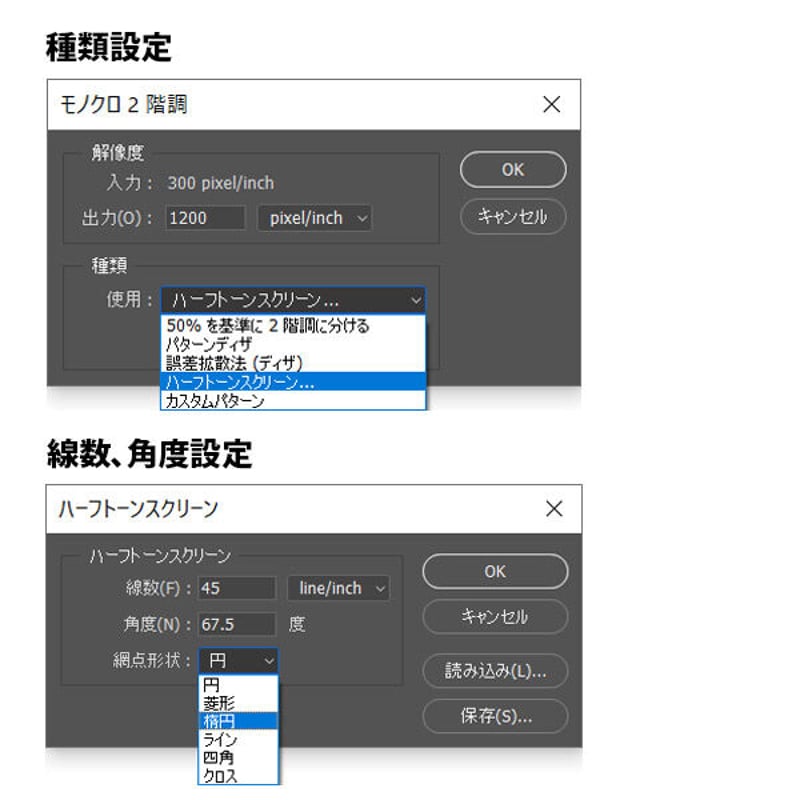Click OK in the モノクロ 2 階調 dialog
The image size is (800, 800).
point(513,169)
